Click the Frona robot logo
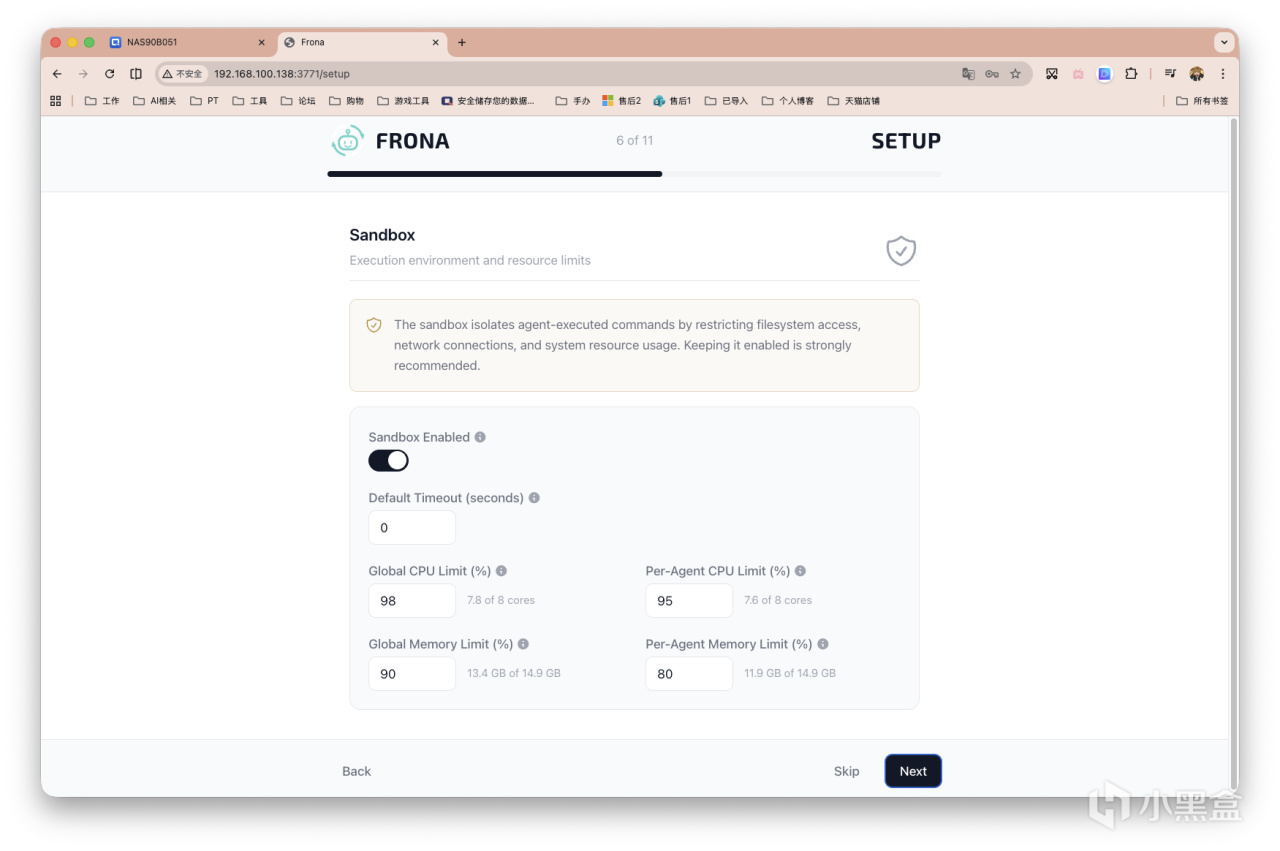Image resolution: width=1280 pixels, height=851 pixels. (x=347, y=141)
